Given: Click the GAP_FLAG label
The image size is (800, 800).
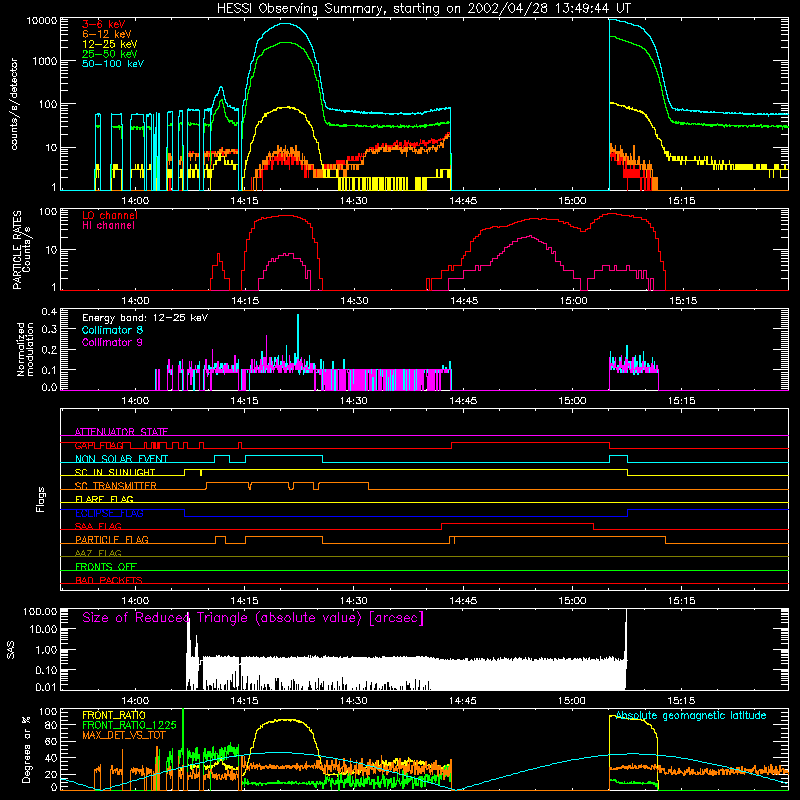Looking at the screenshot, I should coord(99,445).
